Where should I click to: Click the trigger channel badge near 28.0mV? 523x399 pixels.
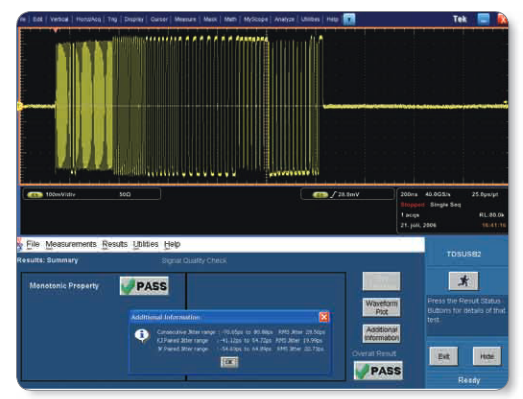point(320,195)
